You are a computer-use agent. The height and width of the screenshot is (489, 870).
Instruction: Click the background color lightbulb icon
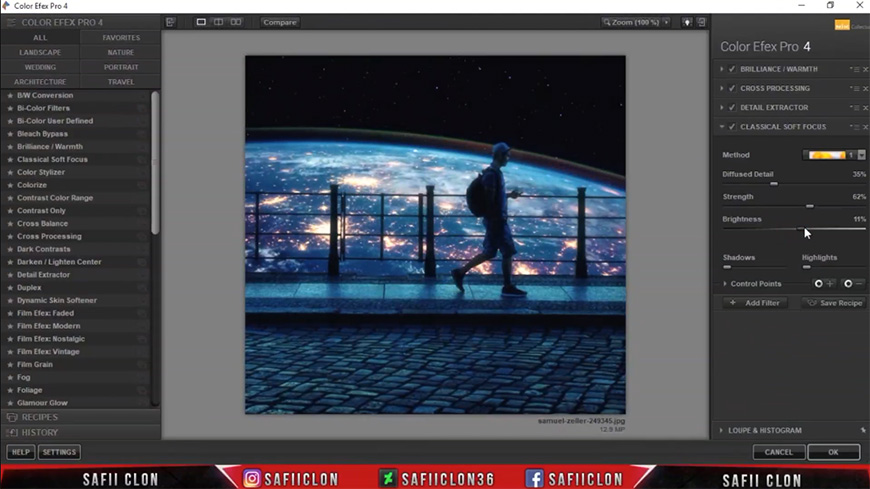(x=687, y=22)
